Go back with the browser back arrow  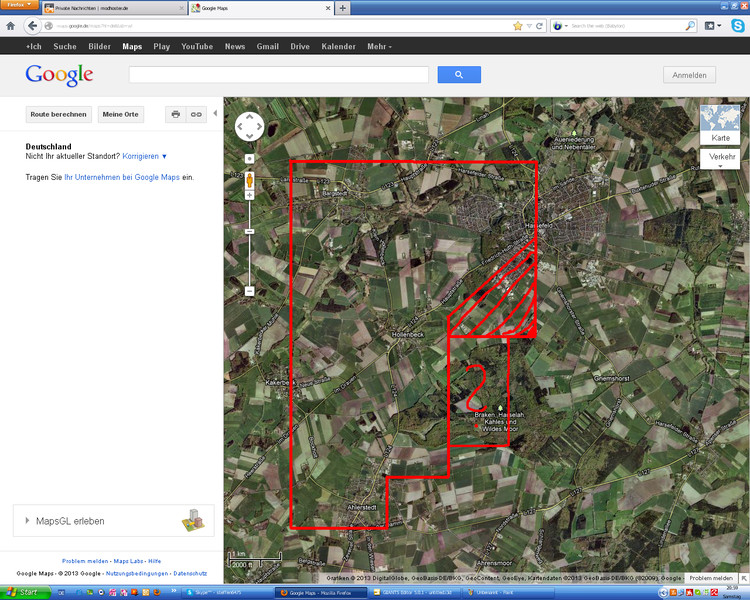point(32,26)
